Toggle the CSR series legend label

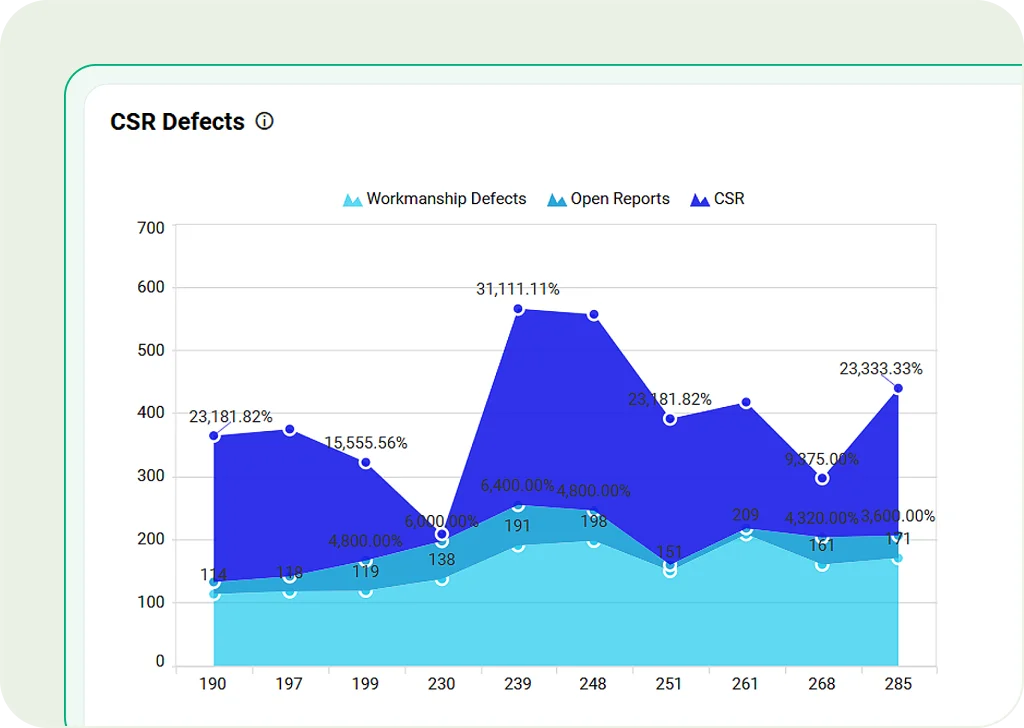(x=729, y=199)
